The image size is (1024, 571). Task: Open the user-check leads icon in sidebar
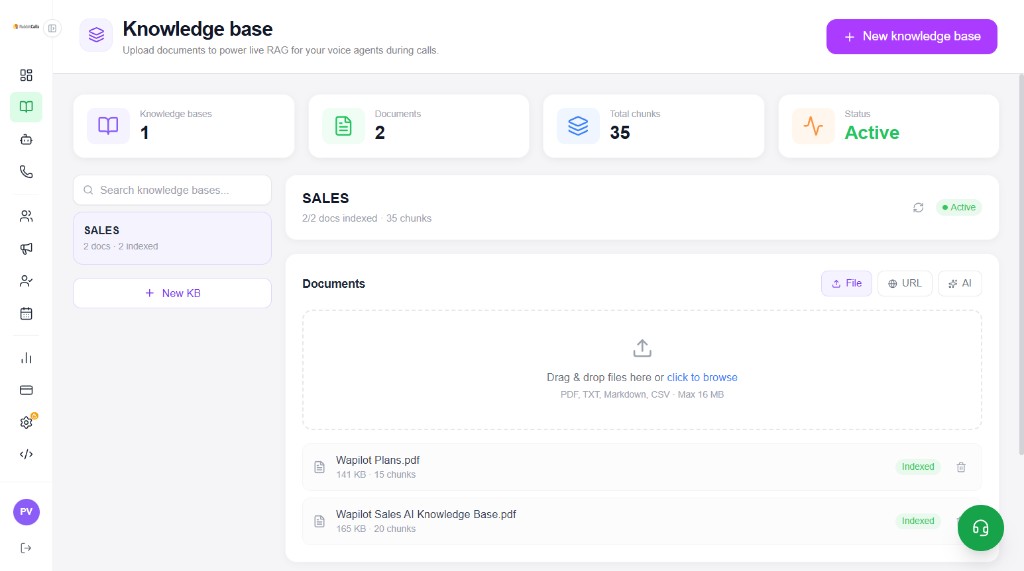click(x=26, y=281)
